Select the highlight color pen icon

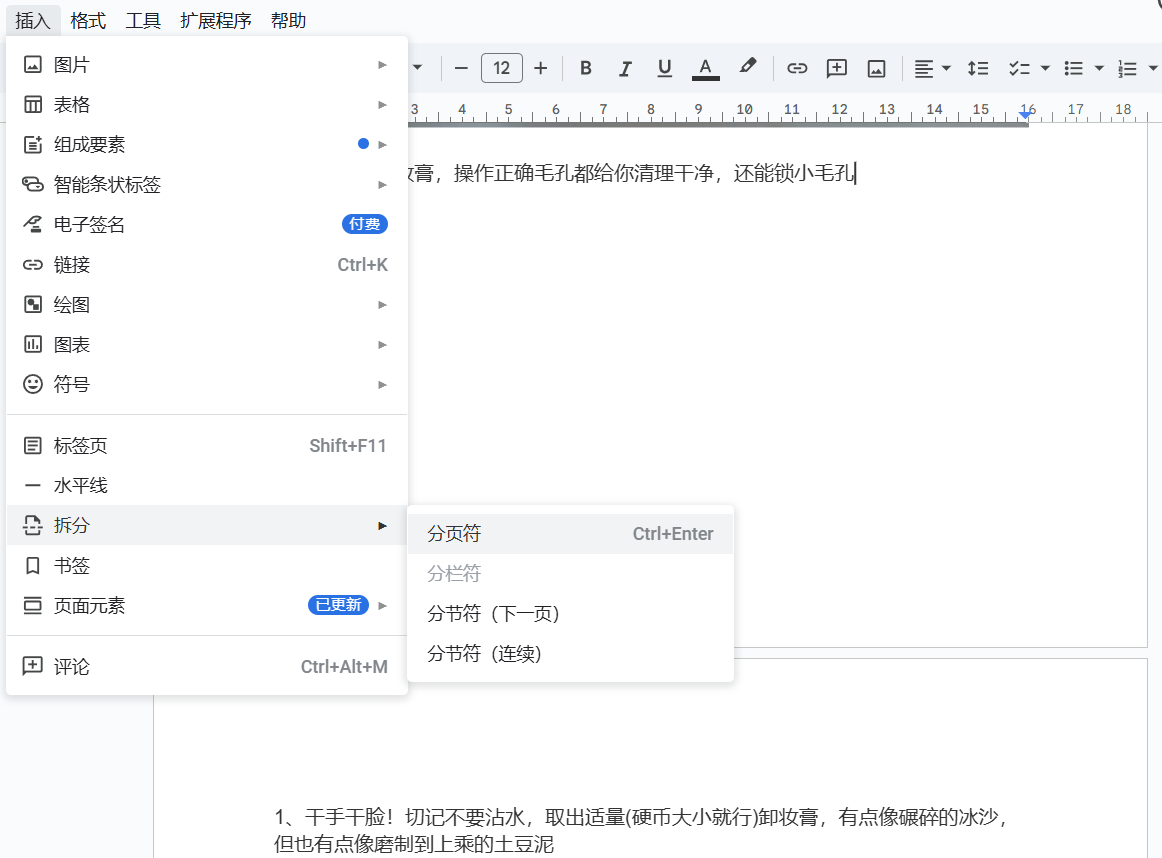747,67
